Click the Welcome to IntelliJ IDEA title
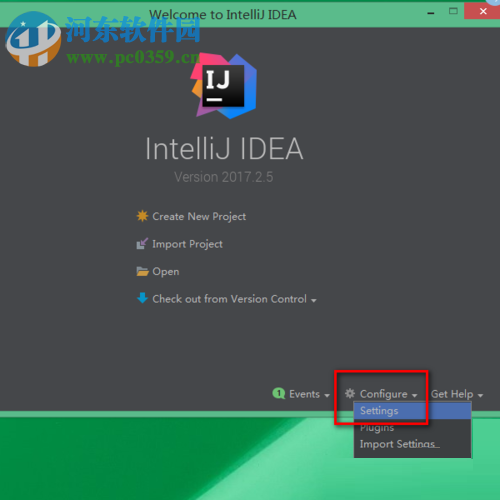Screen dimensions: 500x500 coord(223,15)
